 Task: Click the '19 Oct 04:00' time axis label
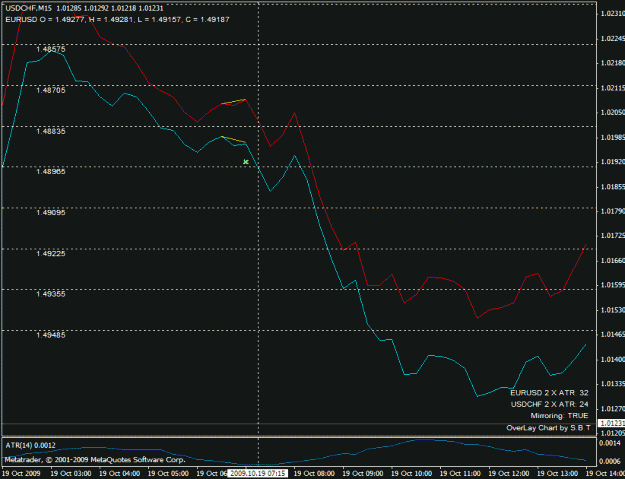point(119,473)
